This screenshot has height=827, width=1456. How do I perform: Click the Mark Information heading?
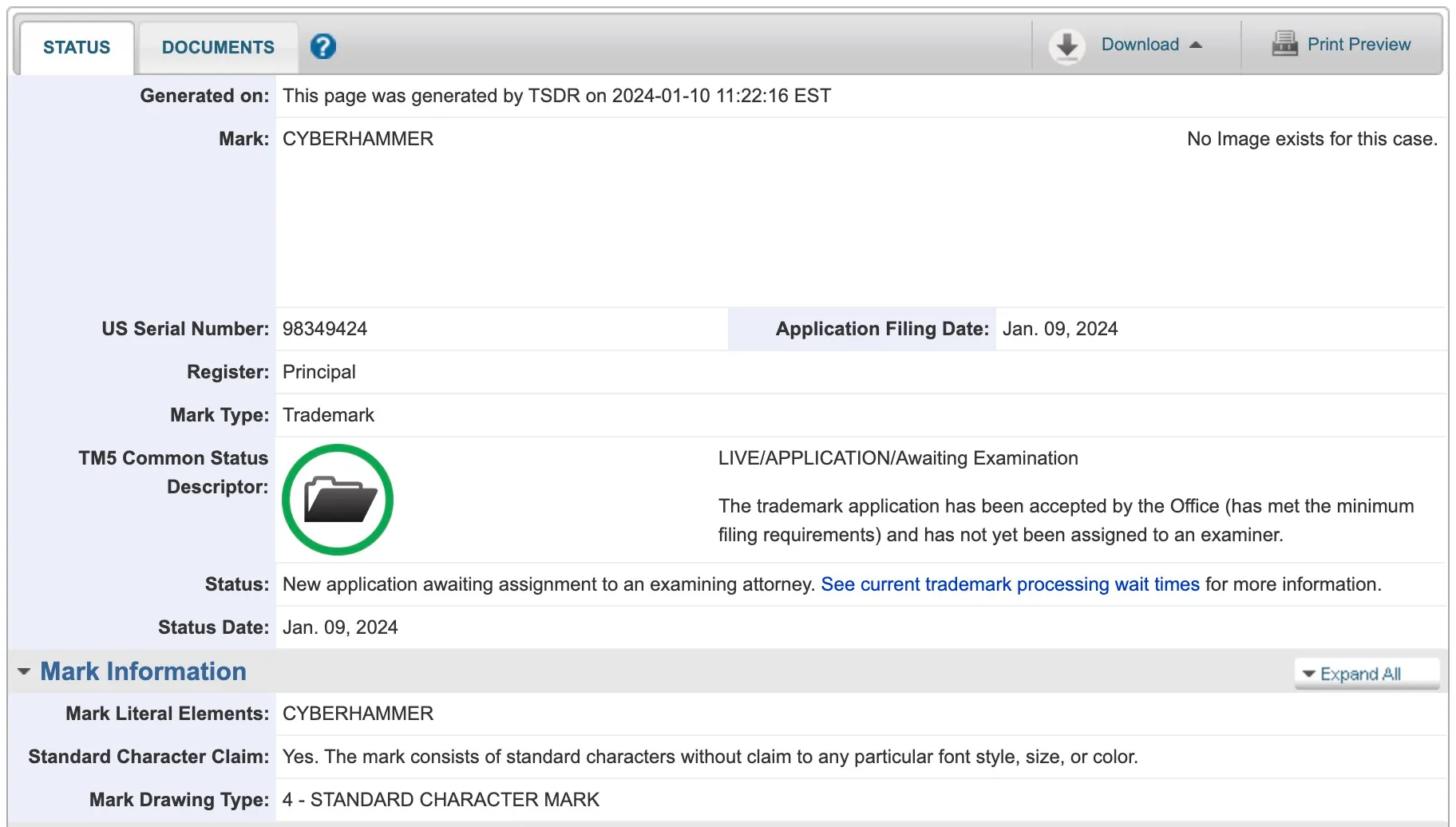[144, 671]
